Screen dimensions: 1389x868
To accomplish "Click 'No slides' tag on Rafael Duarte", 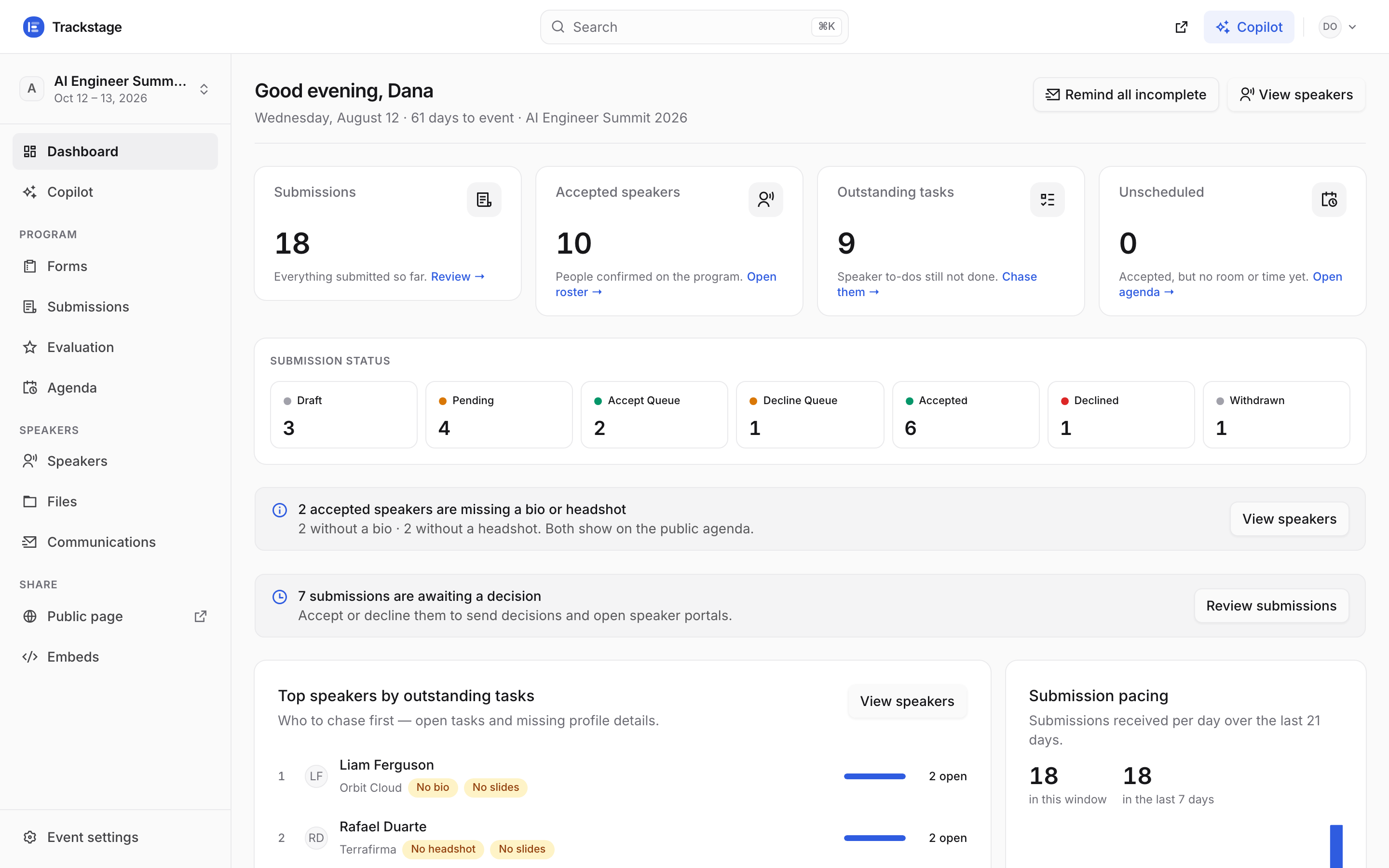I will (x=522, y=849).
